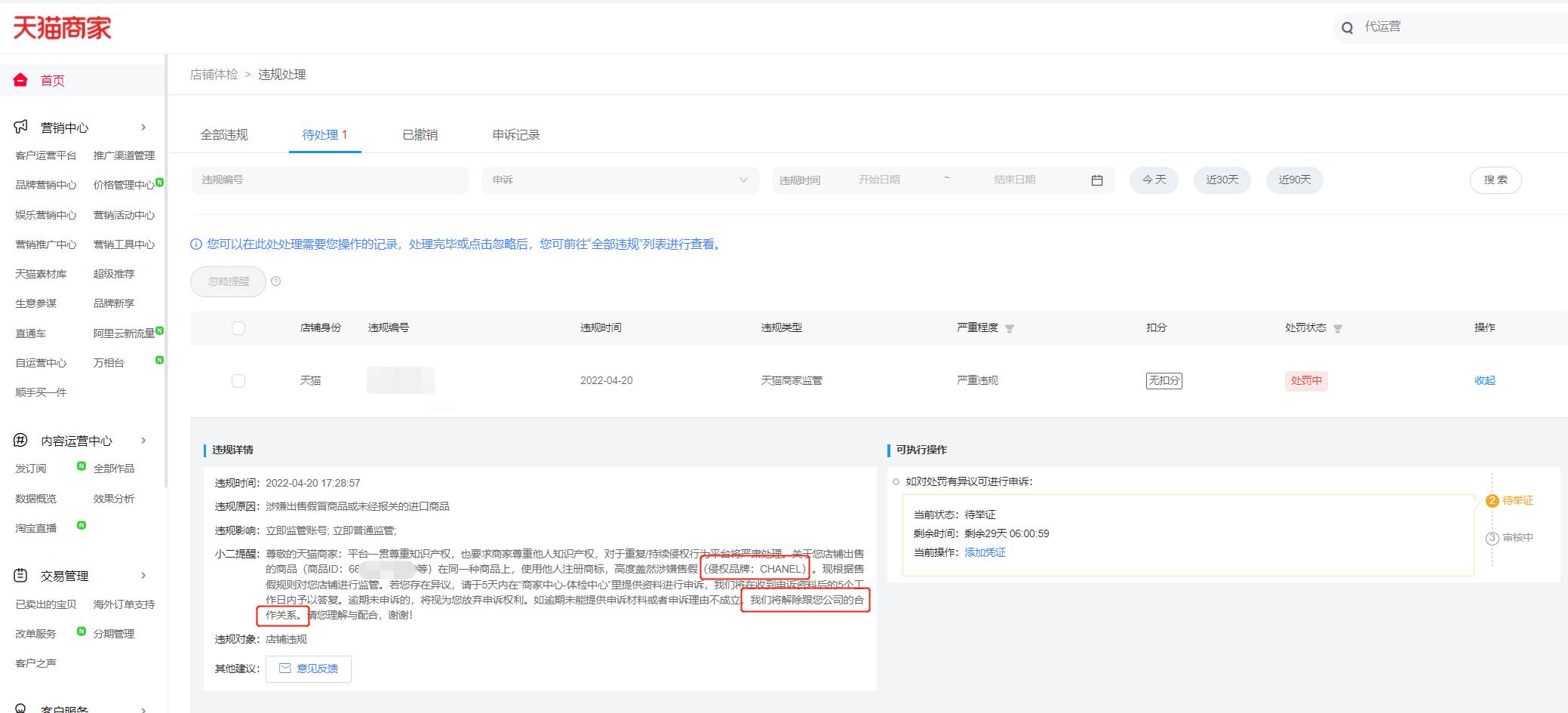Switch to the 已撤销 tab
Viewport: 1568px width, 713px height.
pos(420,134)
